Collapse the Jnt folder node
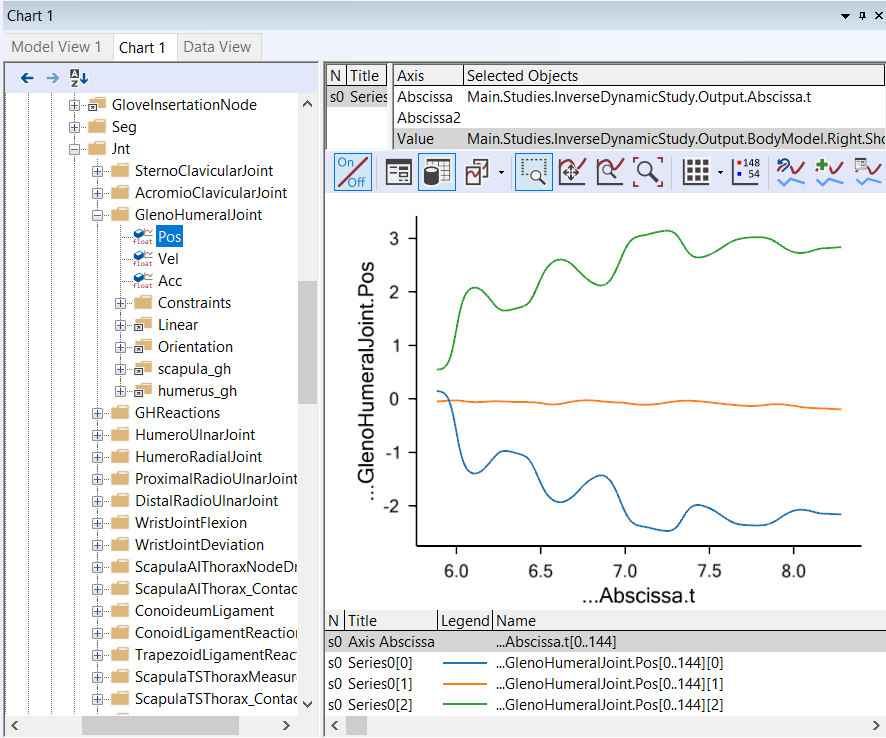Viewport: 886px width, 738px height. [74, 149]
